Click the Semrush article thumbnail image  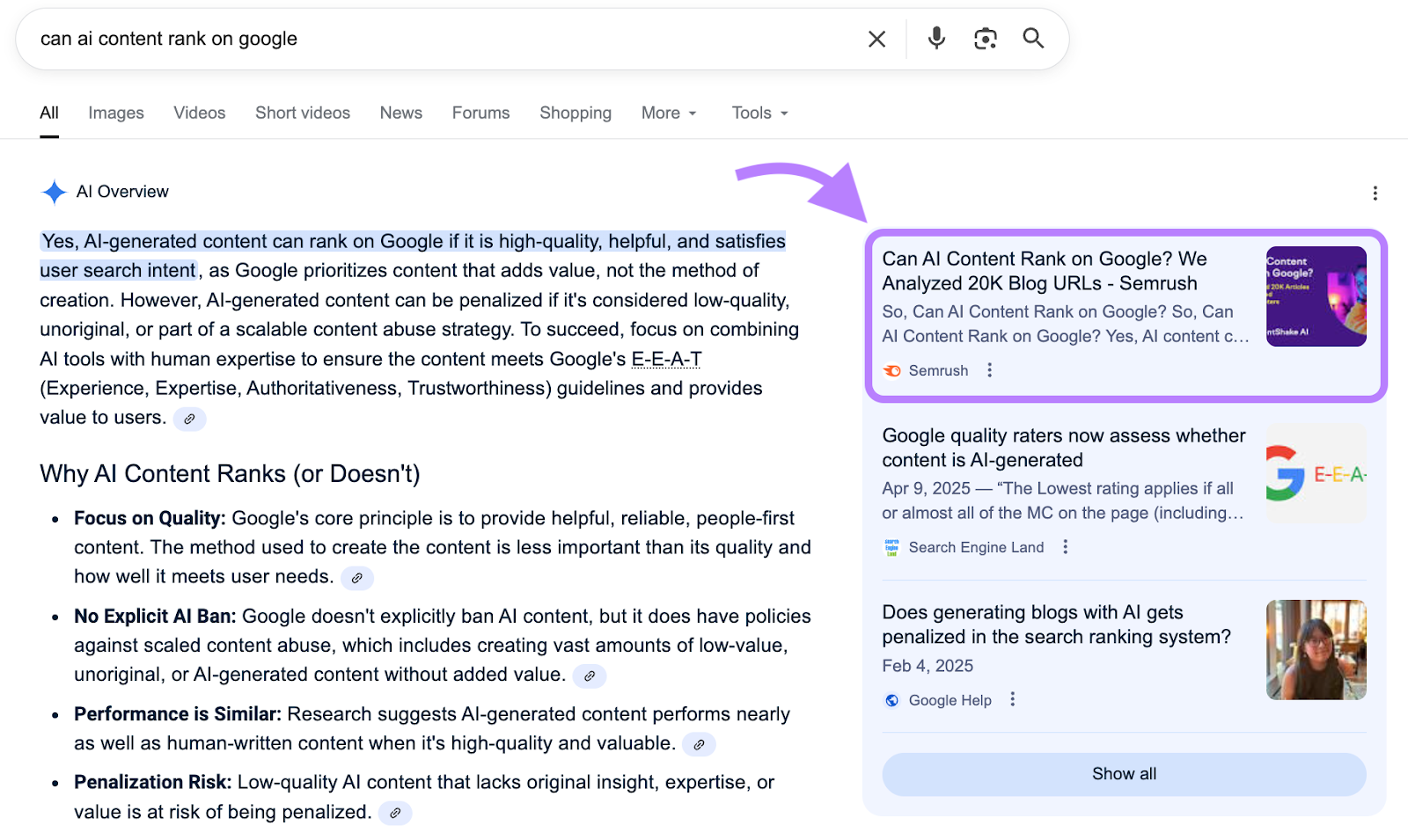coord(1315,296)
